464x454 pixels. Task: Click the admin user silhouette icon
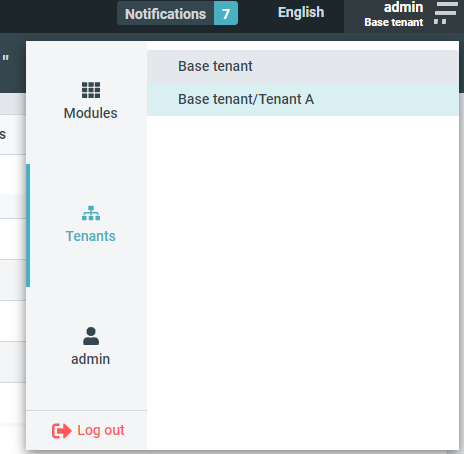point(91,336)
